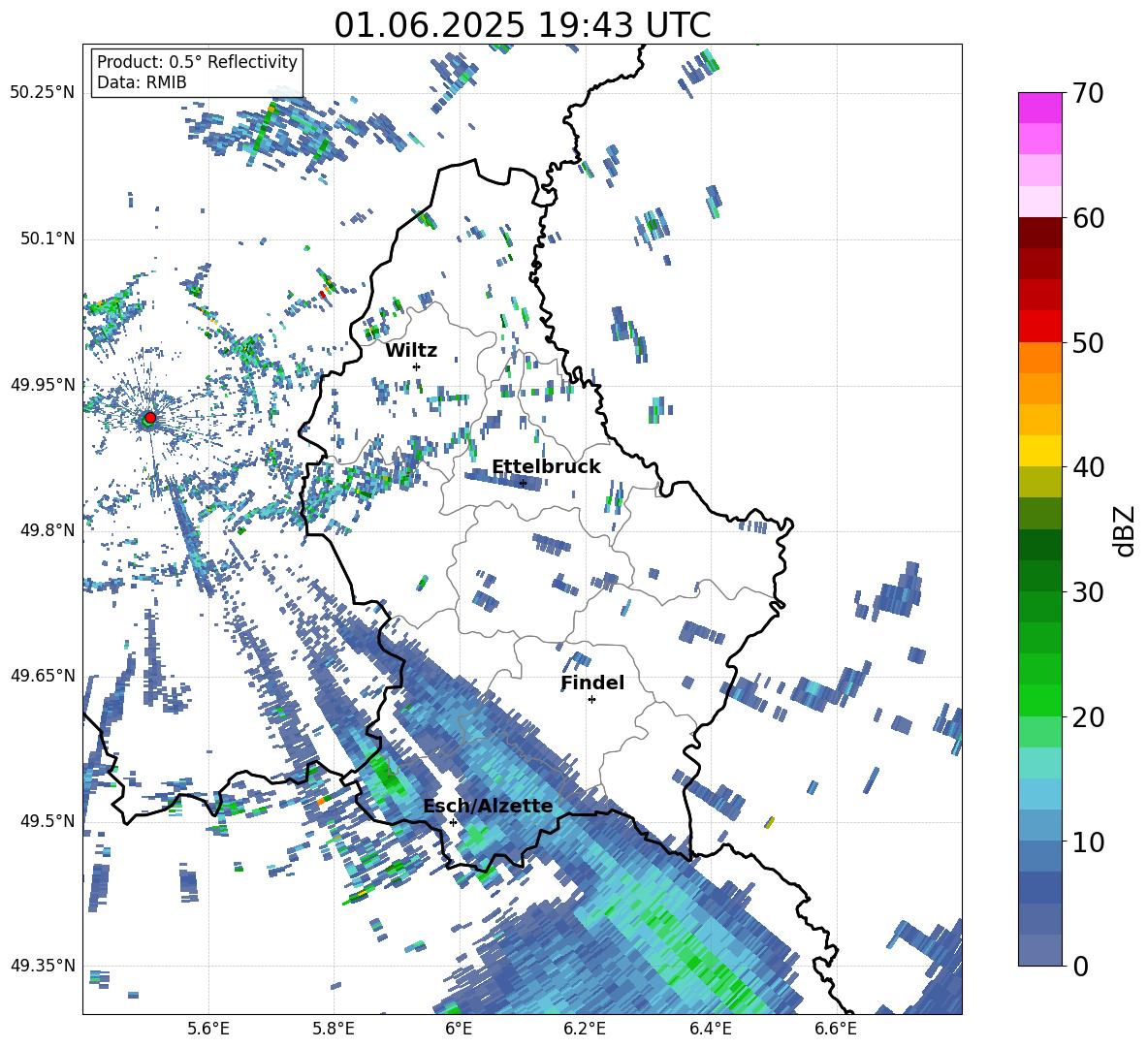This screenshot has height=1048, width=1148.
Task: Pick the bright green colorbar swatch above 20
Action: tap(1039, 700)
